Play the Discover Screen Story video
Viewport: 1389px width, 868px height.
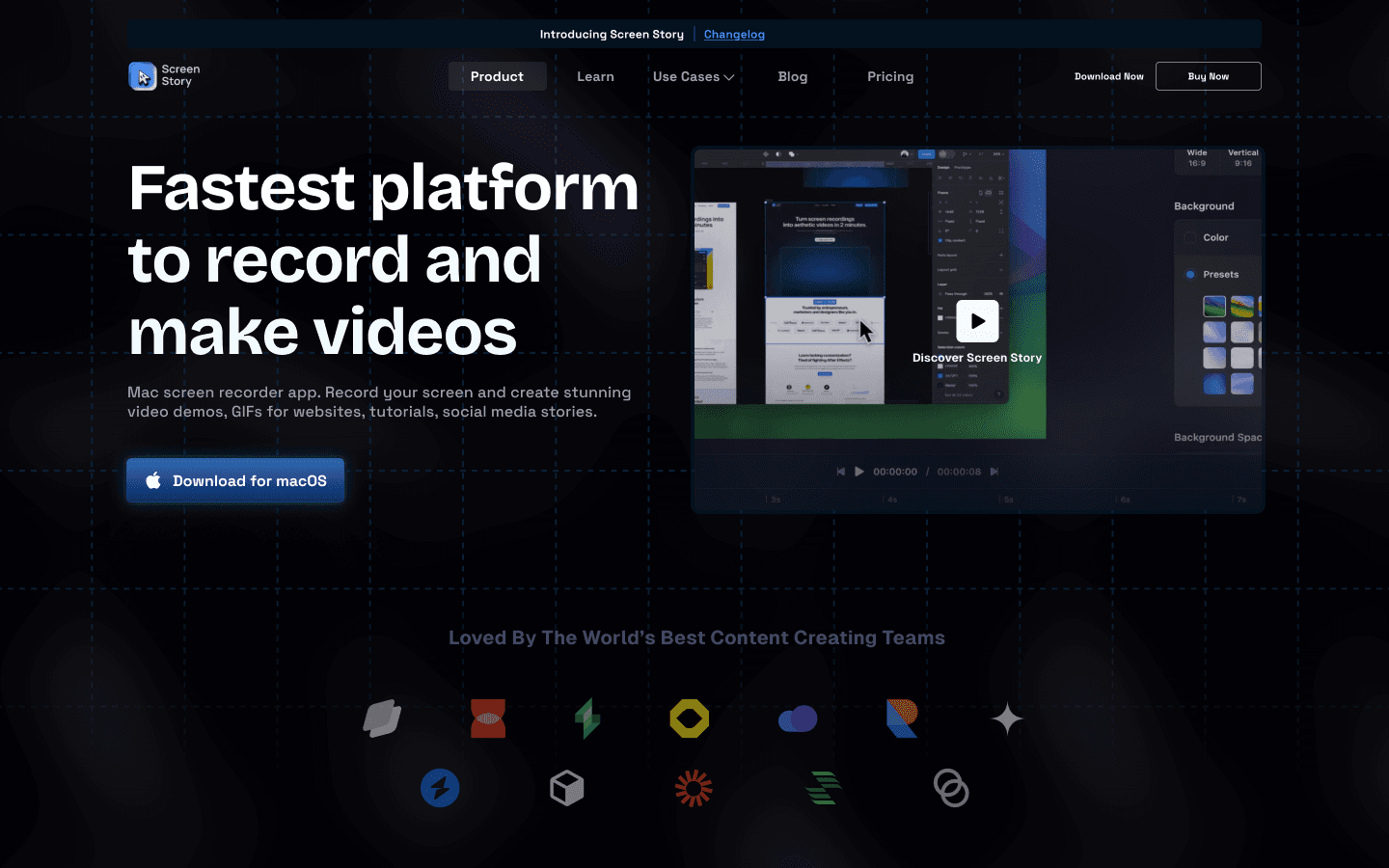[x=978, y=321]
